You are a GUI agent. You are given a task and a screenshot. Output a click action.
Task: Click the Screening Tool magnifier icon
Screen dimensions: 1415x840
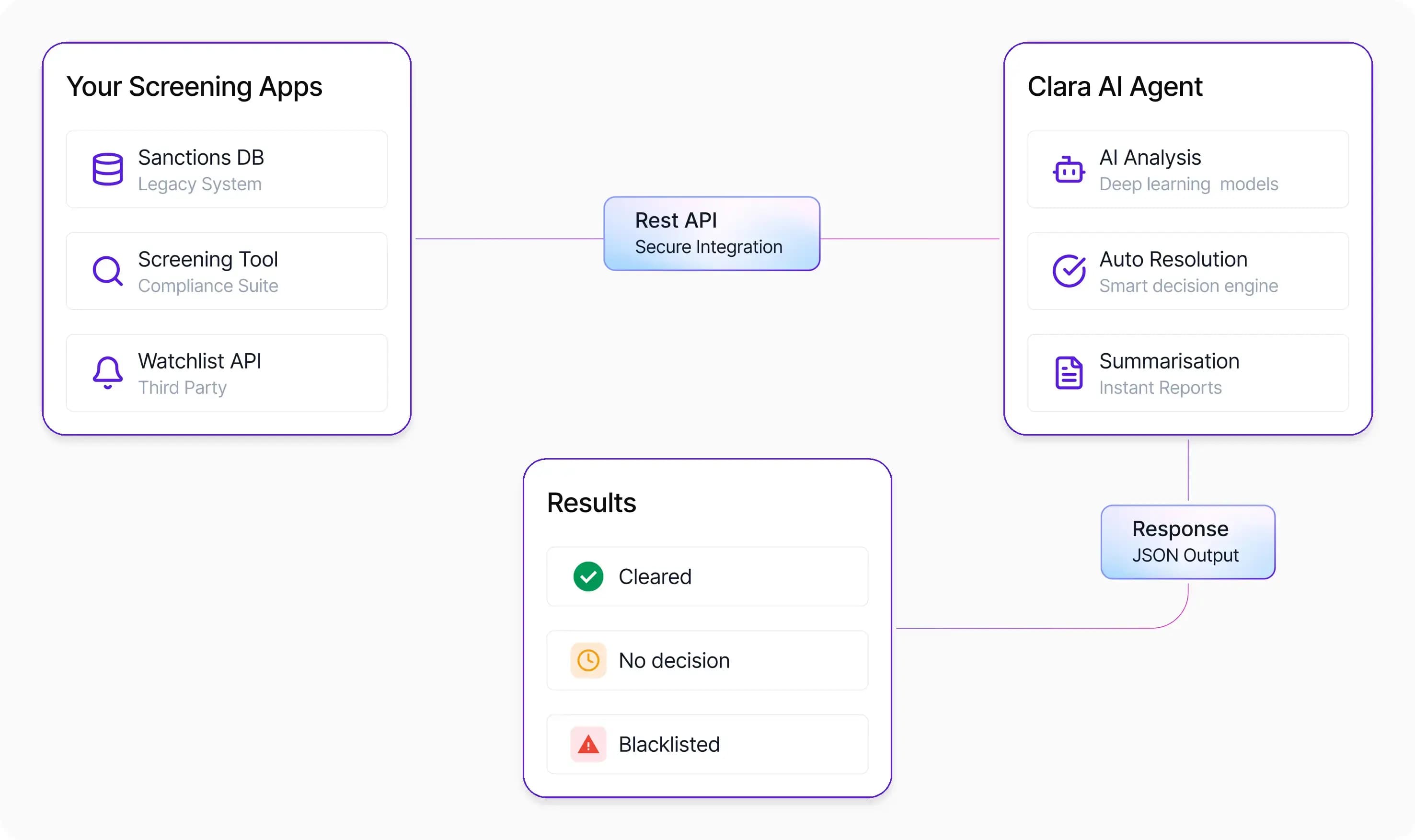click(x=107, y=271)
